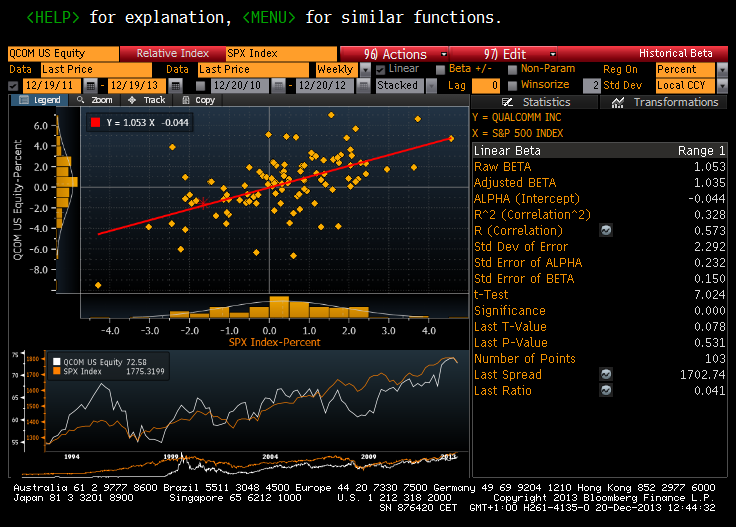Toggle first date range checkbox
This screenshot has width=736, height=527.
13,86
